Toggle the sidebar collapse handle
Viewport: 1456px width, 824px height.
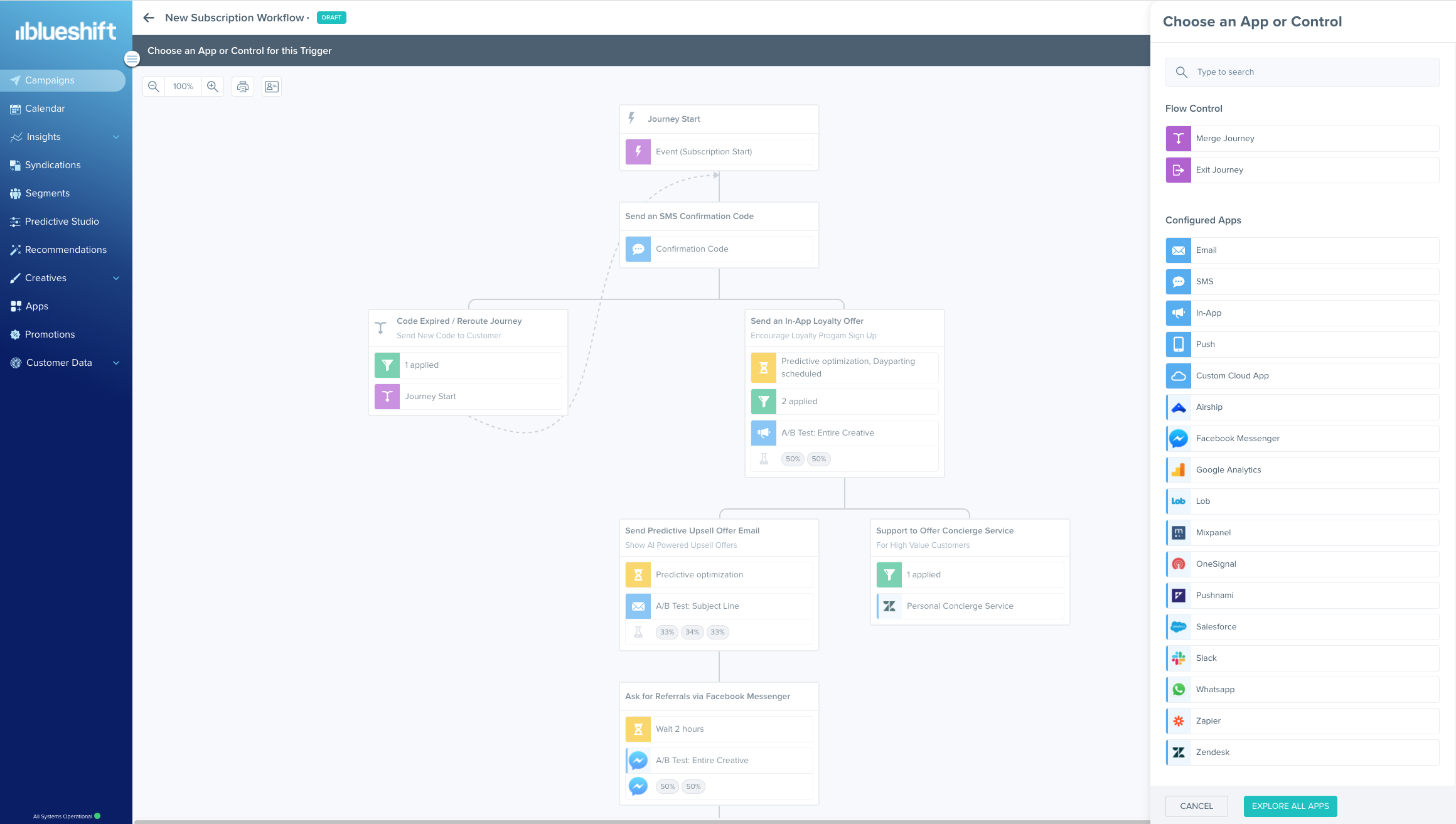coord(132,59)
